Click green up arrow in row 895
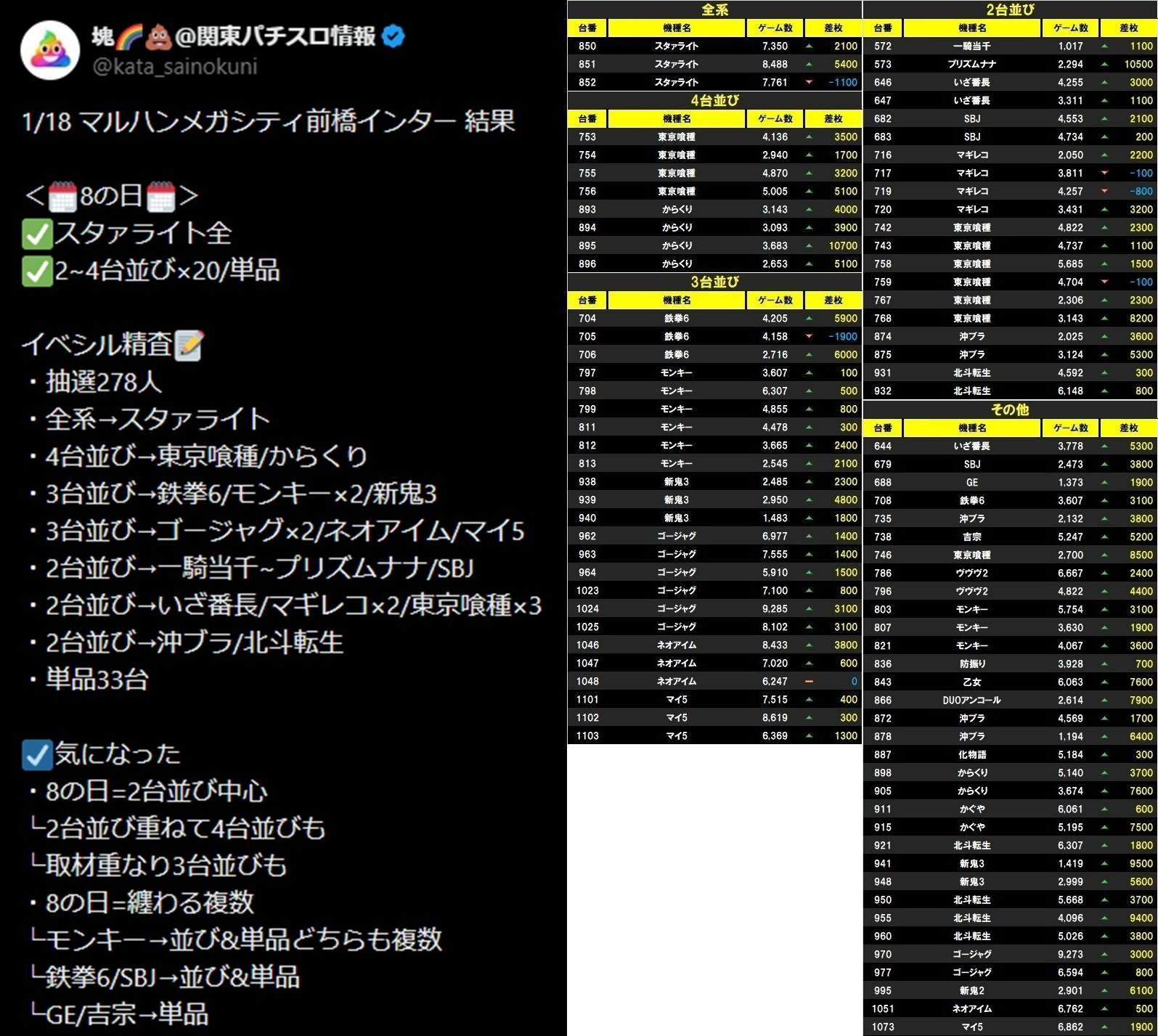 pos(809,245)
